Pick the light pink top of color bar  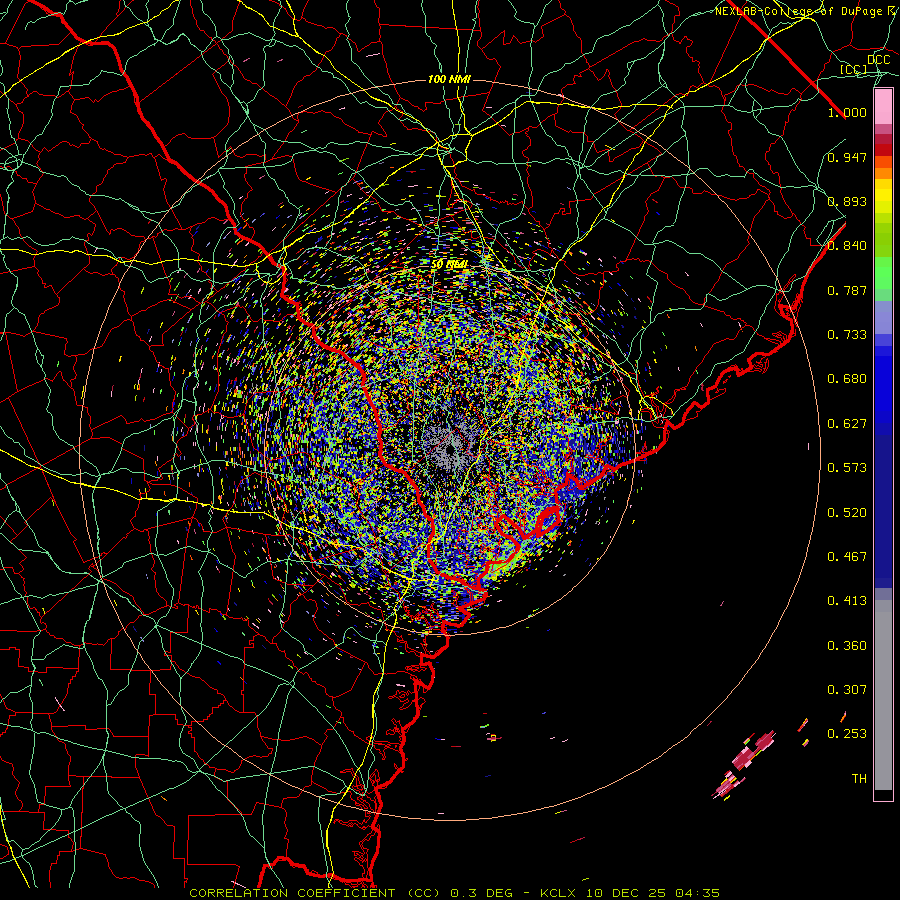tap(883, 106)
